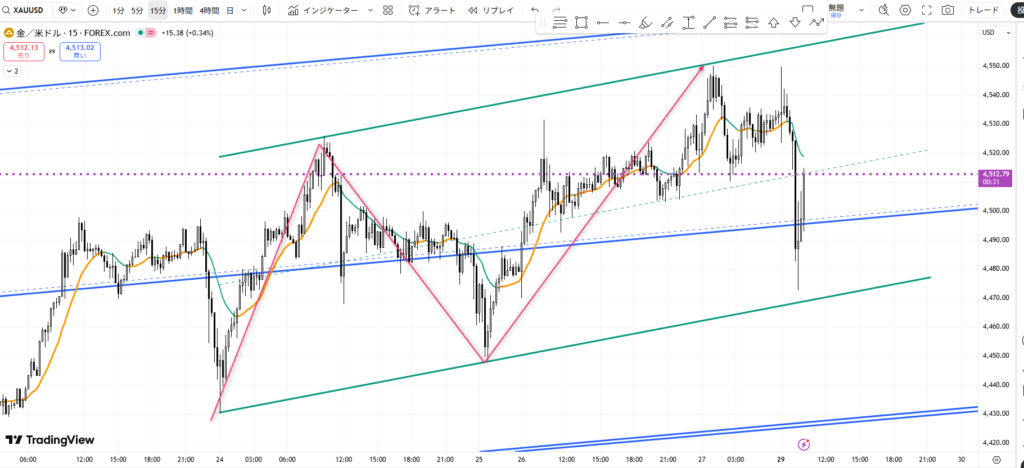Open the candlestick chart type selector
The image size is (1024, 468).
tap(265, 10)
